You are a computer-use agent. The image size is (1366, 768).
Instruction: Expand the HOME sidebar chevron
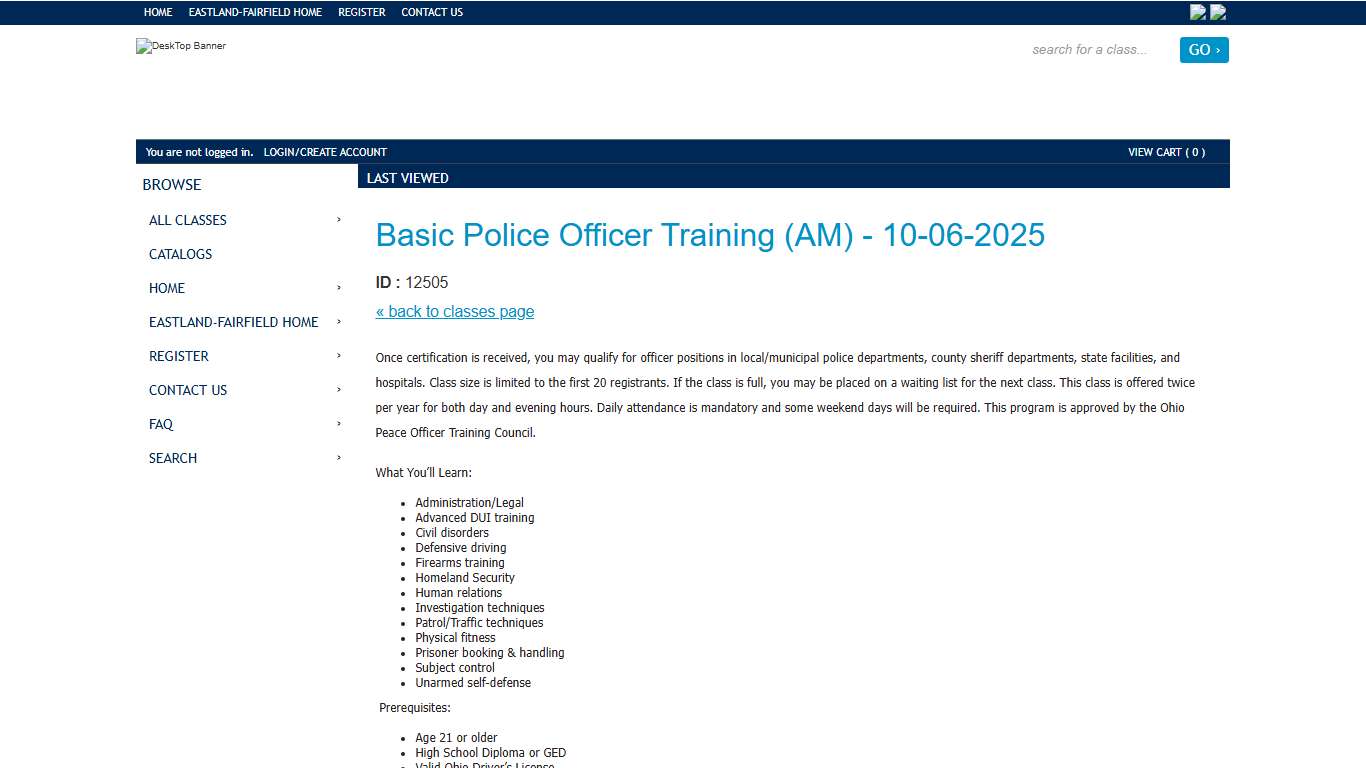coord(337,288)
